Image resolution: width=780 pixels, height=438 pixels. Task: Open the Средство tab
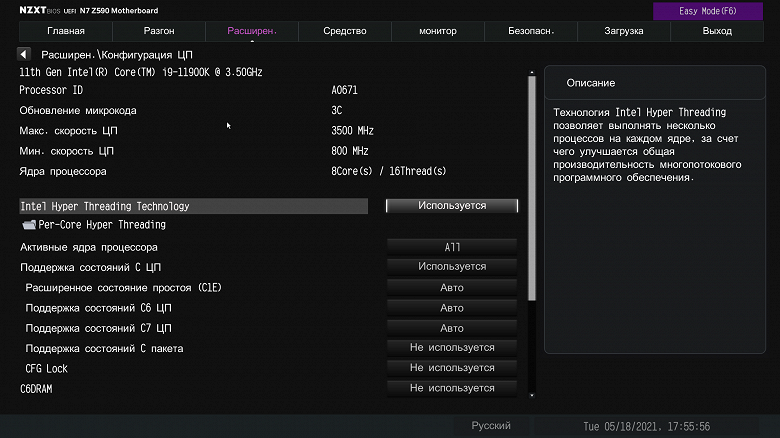click(345, 31)
